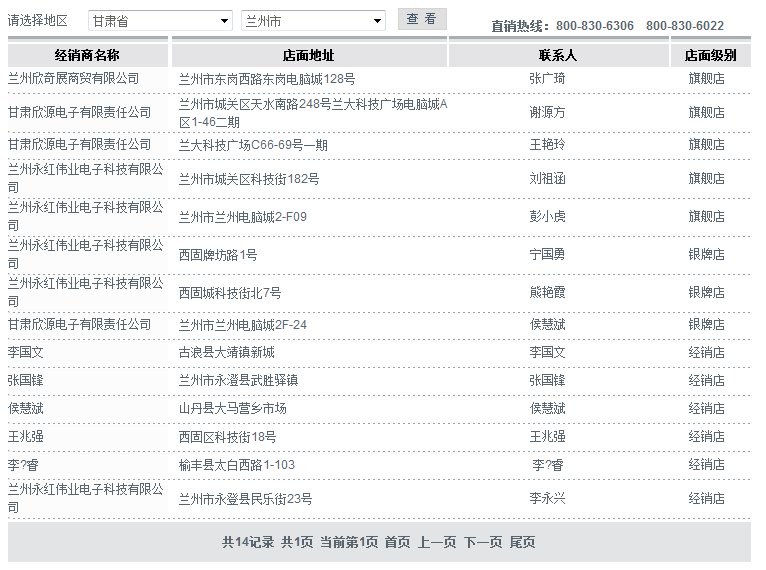Click the 店面级别 column header
This screenshot has height=570, width=766.
[710, 55]
